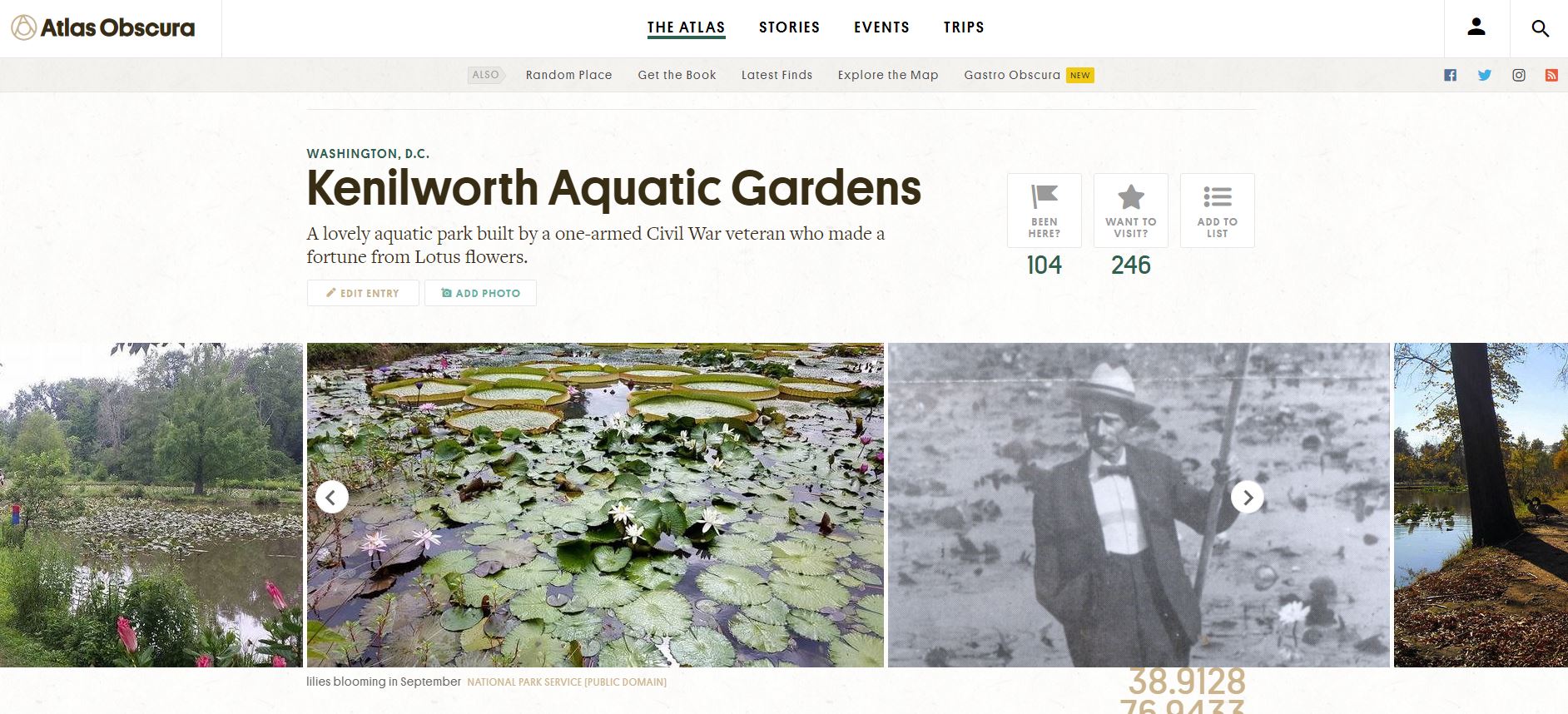Open the user account profile icon
Image resolution: width=1568 pixels, height=714 pixels.
pos(1476,27)
